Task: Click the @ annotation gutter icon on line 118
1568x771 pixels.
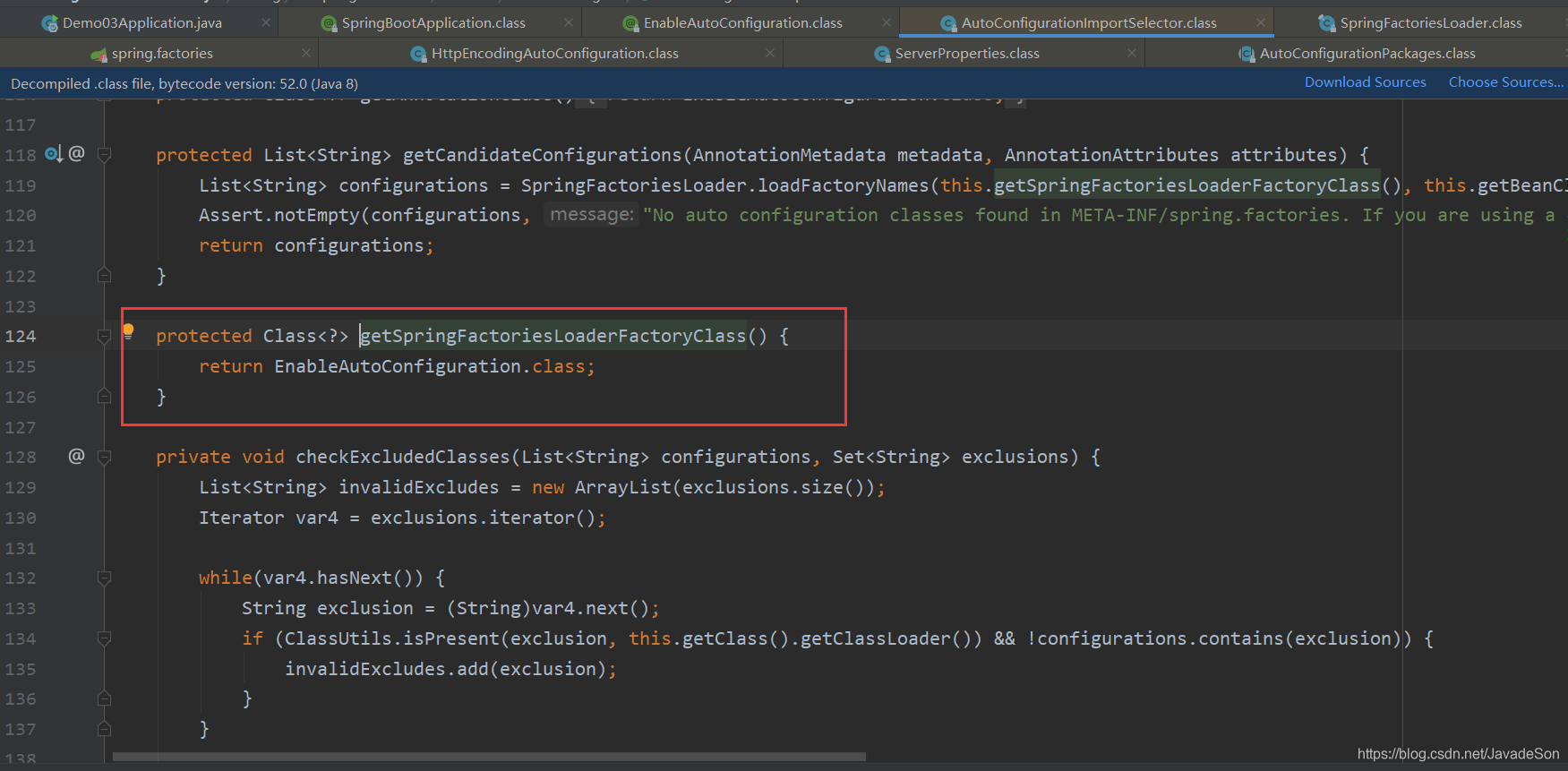Action: pyautogui.click(x=77, y=153)
